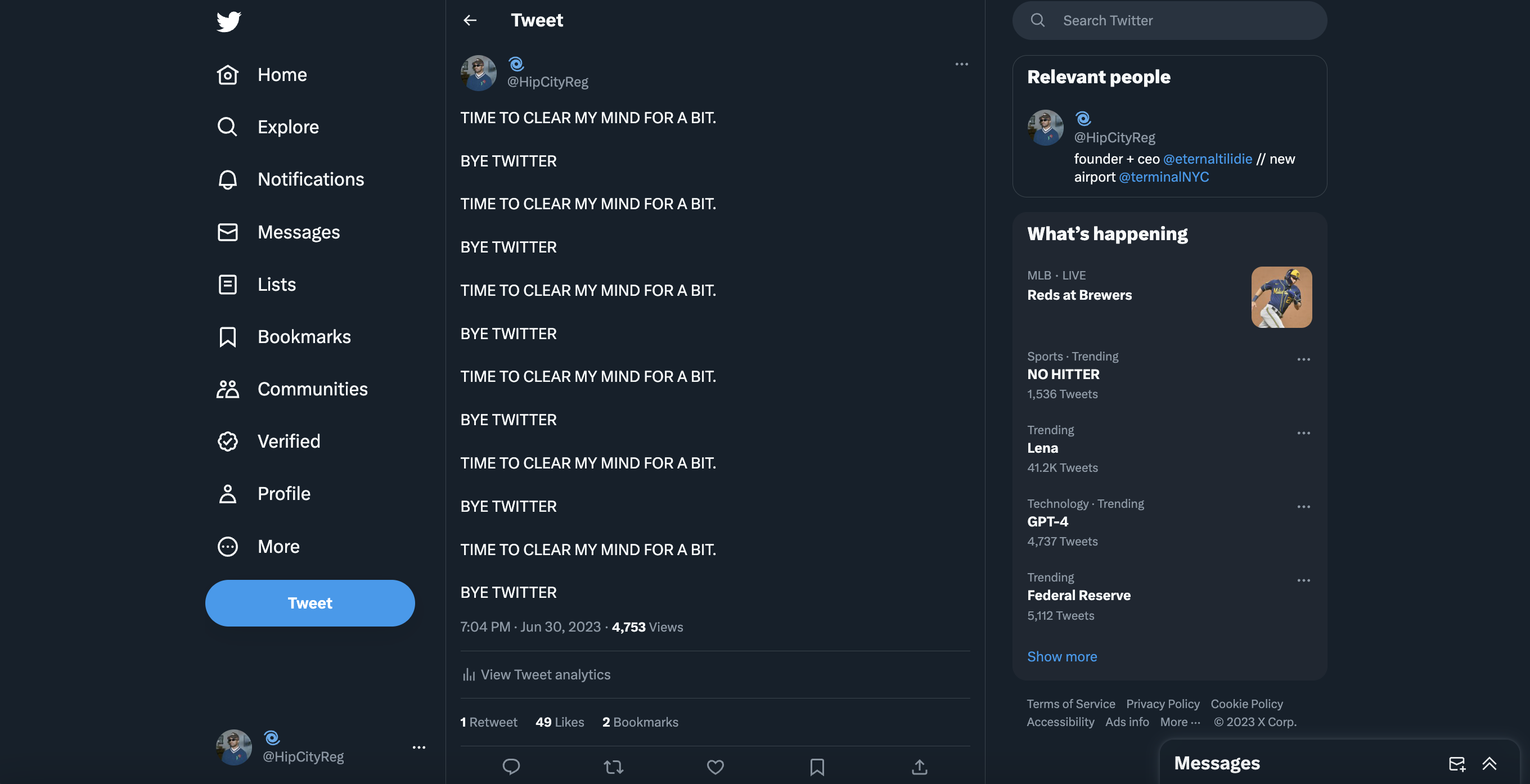Reply to the tweet via comment icon
The width and height of the screenshot is (1530, 784).
(511, 767)
